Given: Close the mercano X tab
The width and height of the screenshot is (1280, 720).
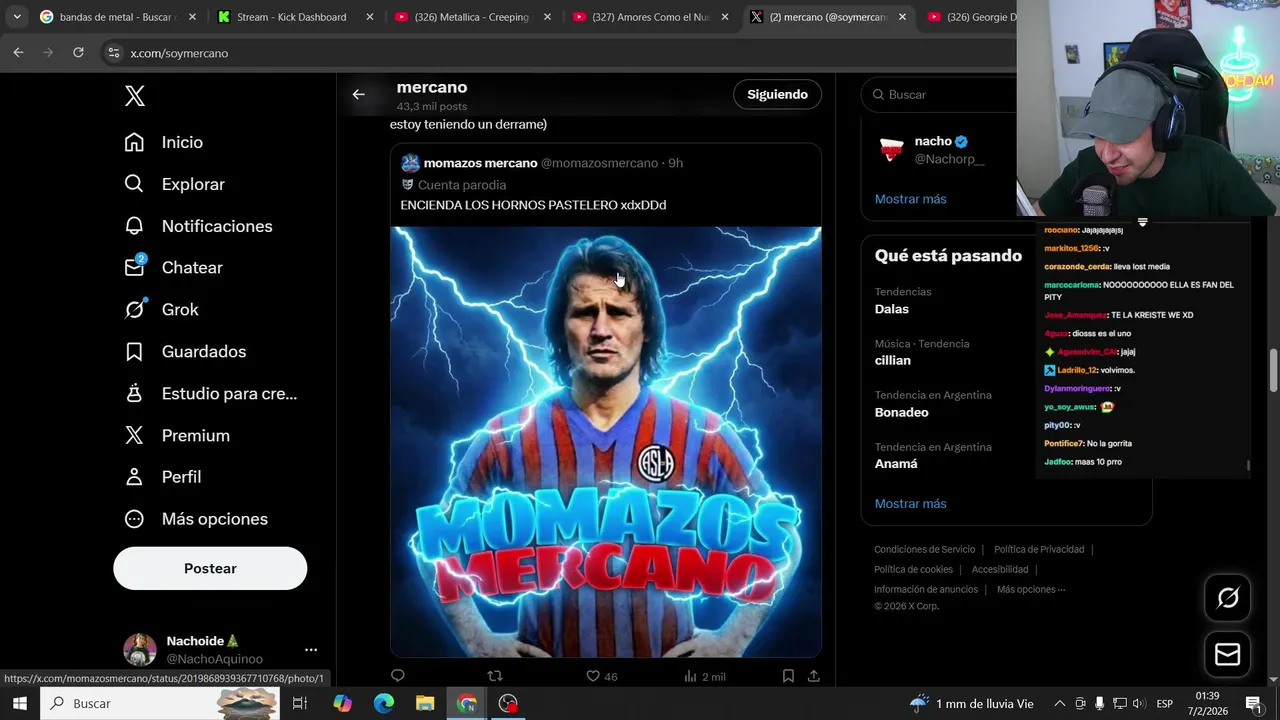Looking at the screenshot, I should pyautogui.click(x=902, y=17).
